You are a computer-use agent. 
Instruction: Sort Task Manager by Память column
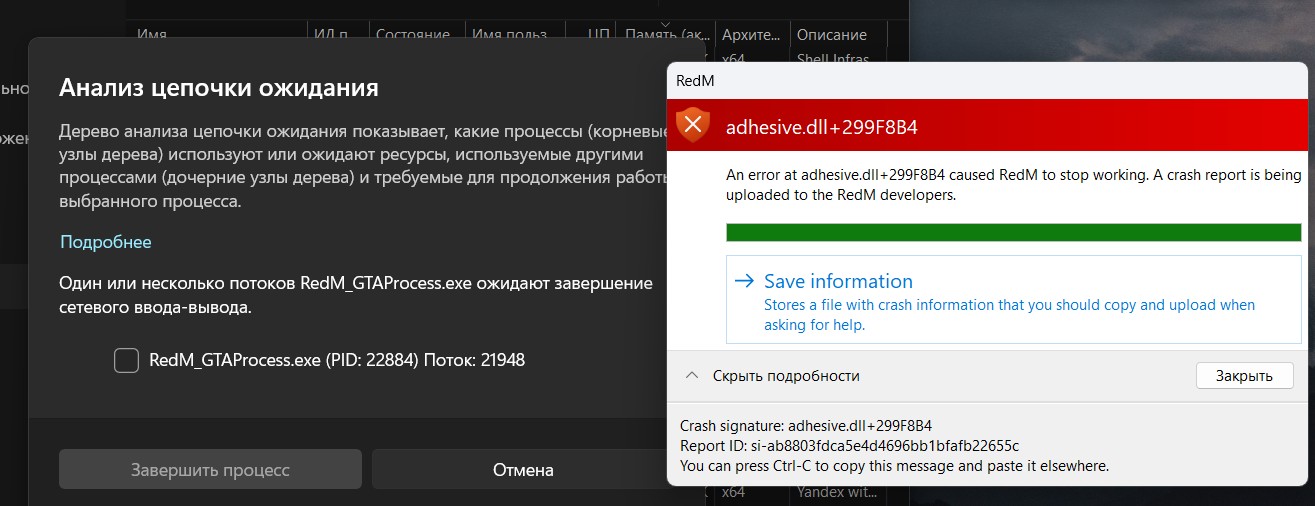click(666, 35)
